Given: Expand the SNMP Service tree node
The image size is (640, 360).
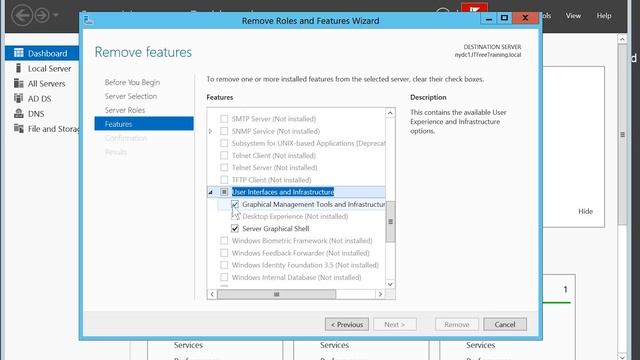Looking at the screenshot, I should [x=211, y=131].
